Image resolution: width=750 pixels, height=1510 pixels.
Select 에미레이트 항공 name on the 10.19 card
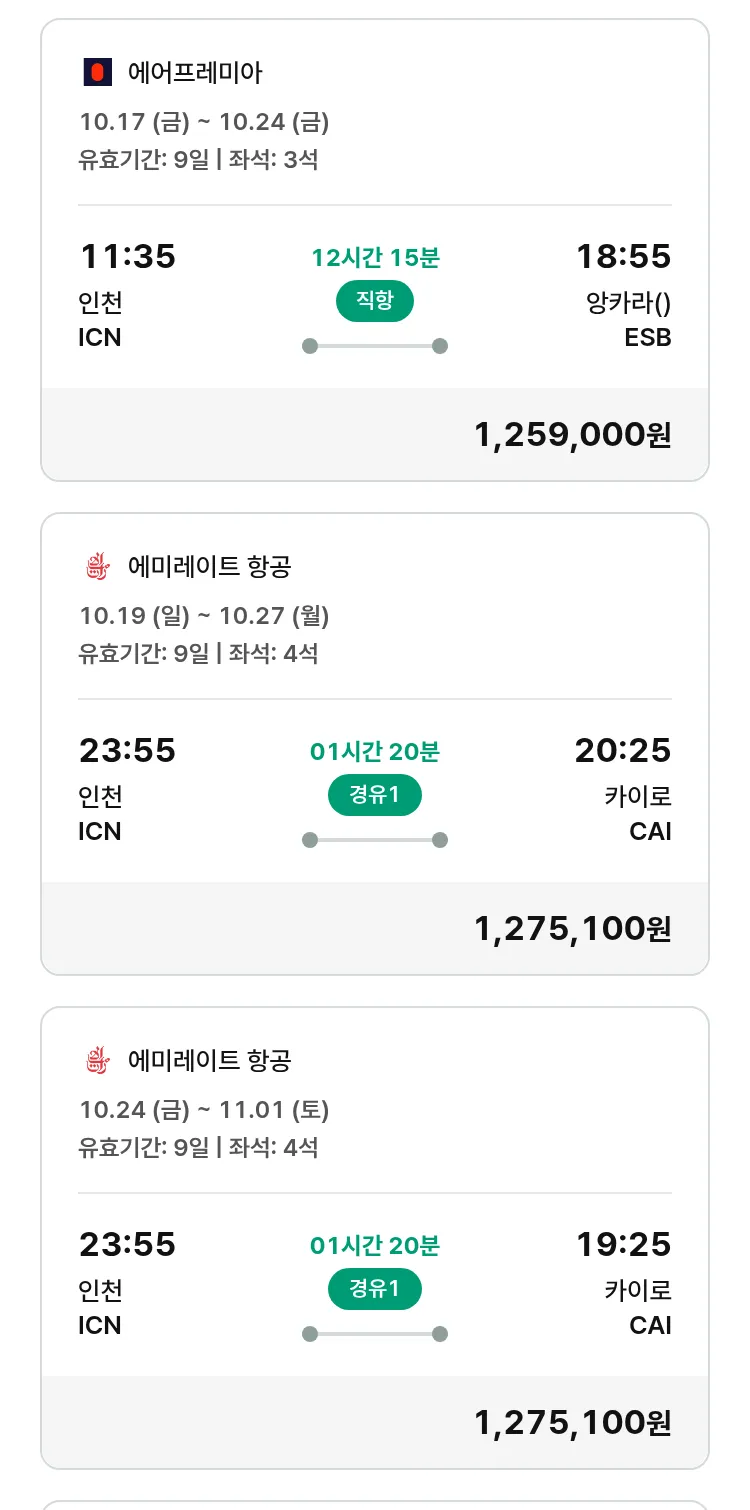[x=209, y=566]
